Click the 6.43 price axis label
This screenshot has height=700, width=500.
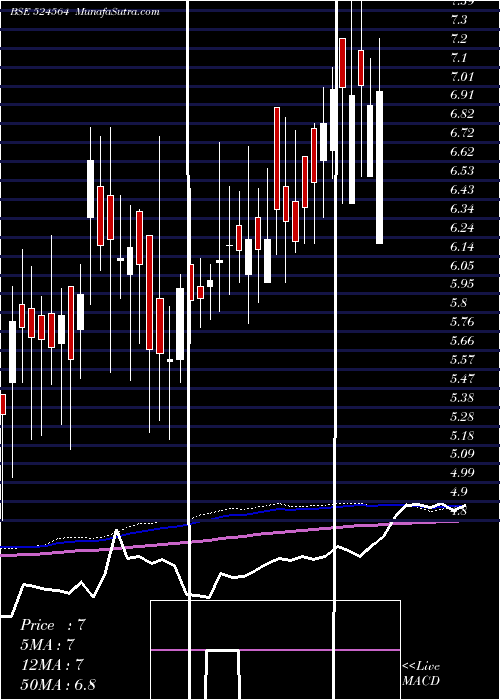462,190
